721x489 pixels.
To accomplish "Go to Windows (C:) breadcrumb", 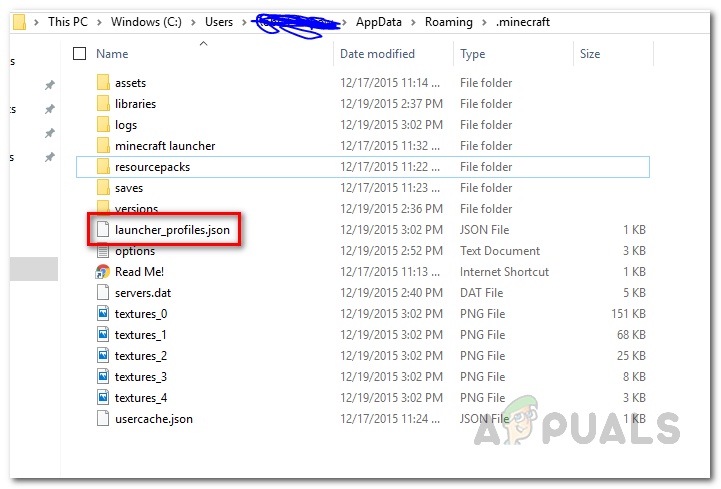I will [146, 22].
